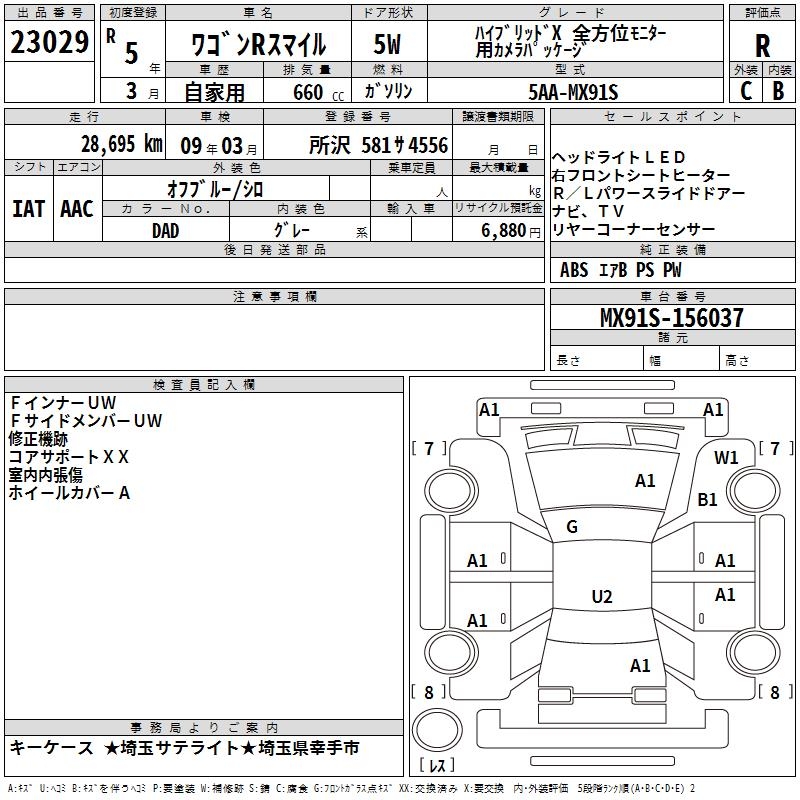Click A1 mark on the hood
This screenshot has width=800, height=800.
(x=645, y=481)
